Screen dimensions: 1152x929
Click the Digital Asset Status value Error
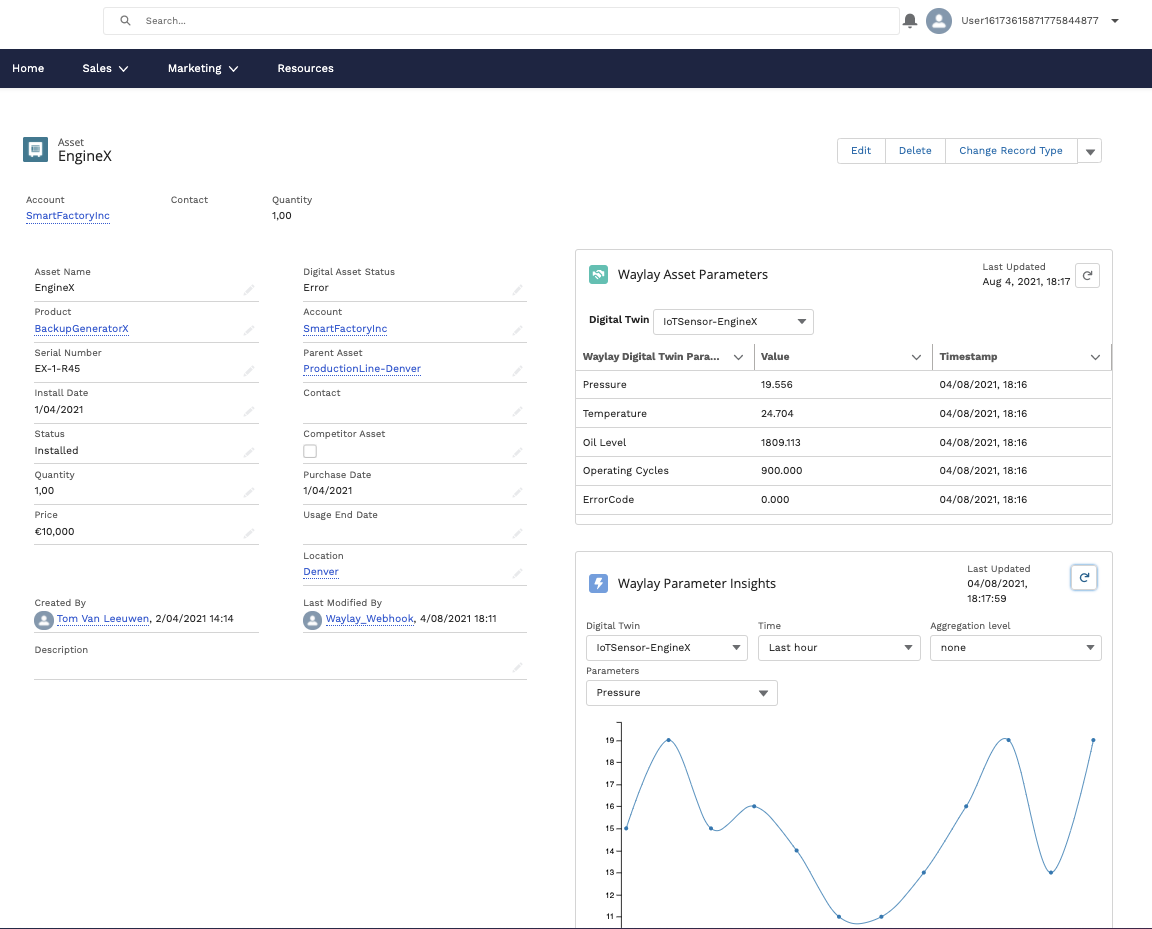coord(316,288)
